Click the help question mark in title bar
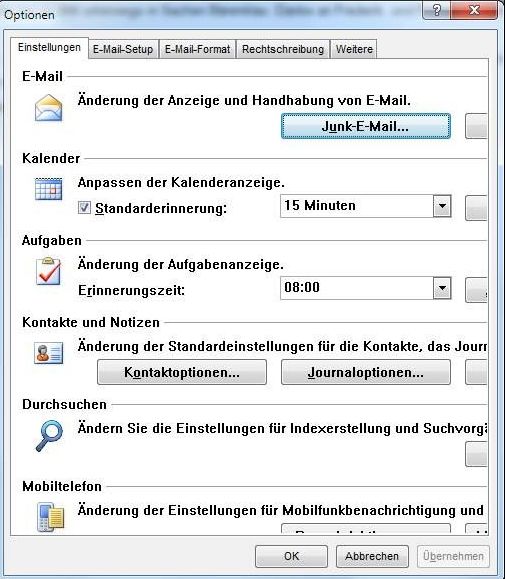Image resolution: width=505 pixels, height=579 pixels. coord(437,10)
